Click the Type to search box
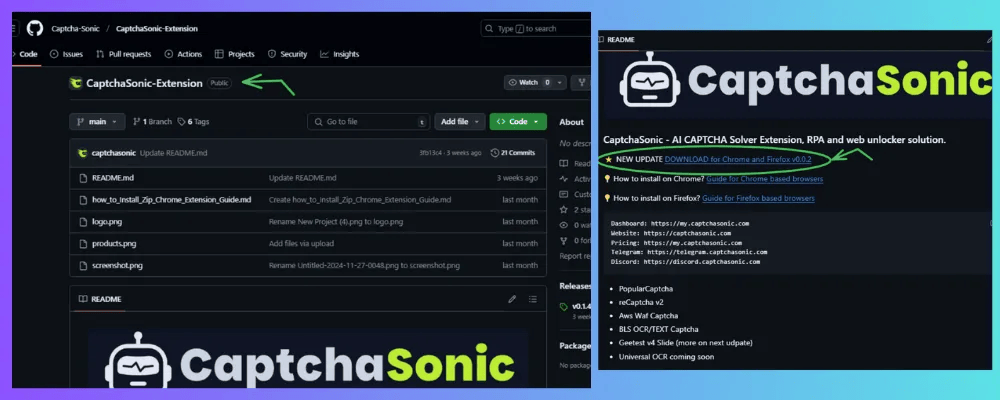 pos(535,29)
